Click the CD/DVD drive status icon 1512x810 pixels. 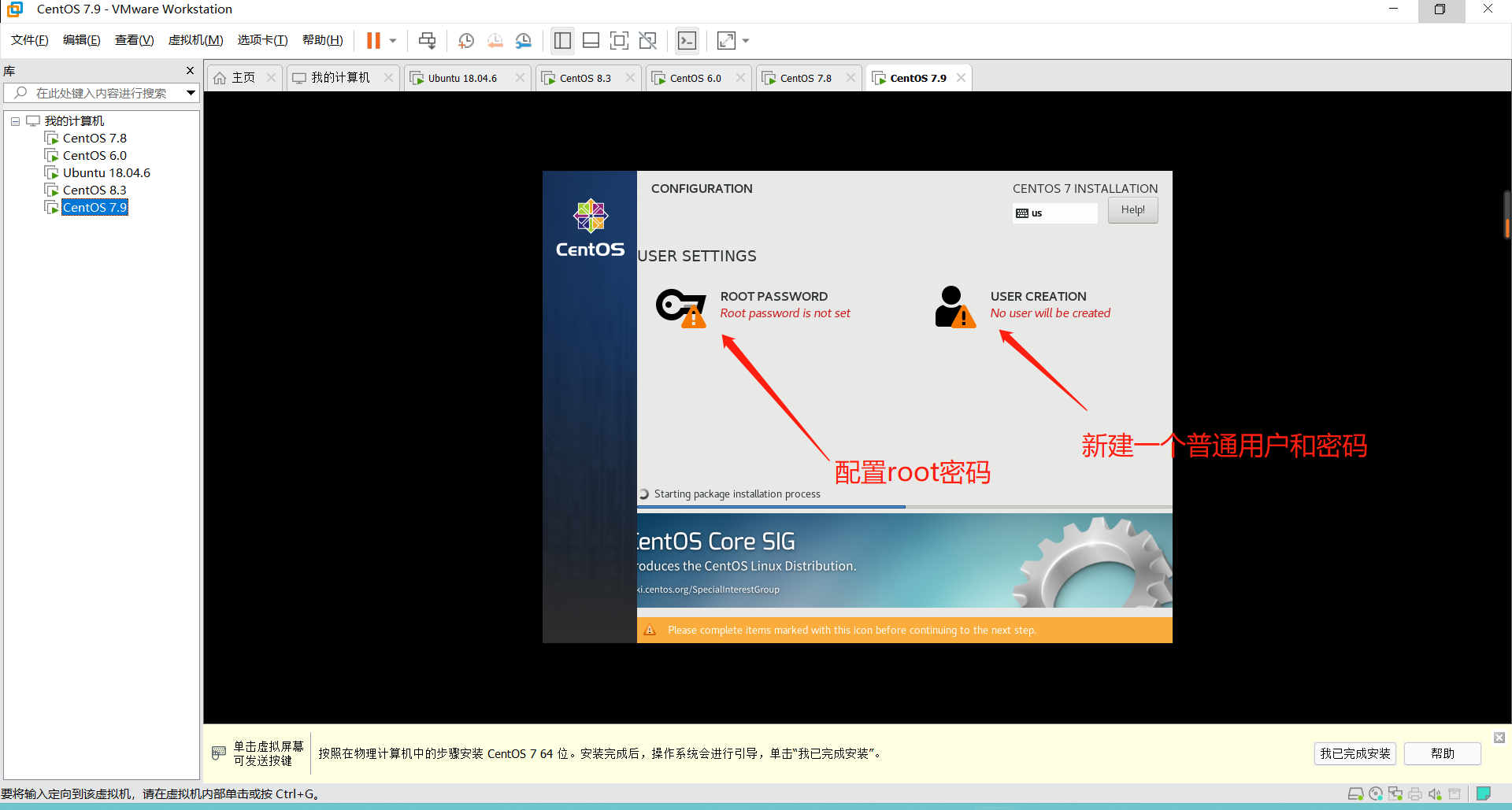pyautogui.click(x=1376, y=793)
